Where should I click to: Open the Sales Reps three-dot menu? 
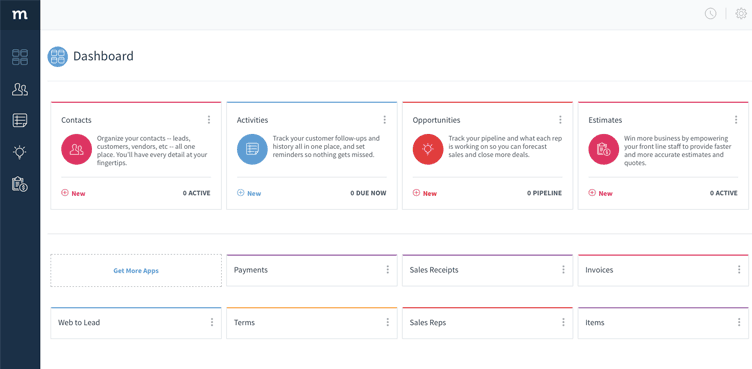pyautogui.click(x=563, y=322)
